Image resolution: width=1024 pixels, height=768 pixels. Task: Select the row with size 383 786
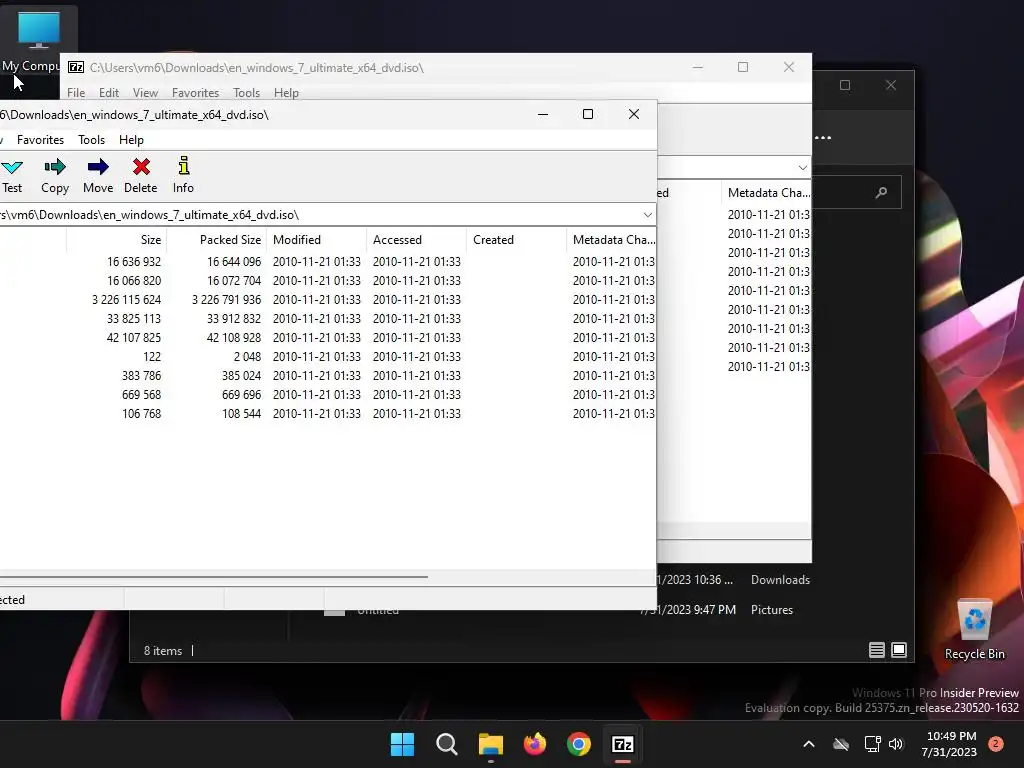(x=328, y=376)
